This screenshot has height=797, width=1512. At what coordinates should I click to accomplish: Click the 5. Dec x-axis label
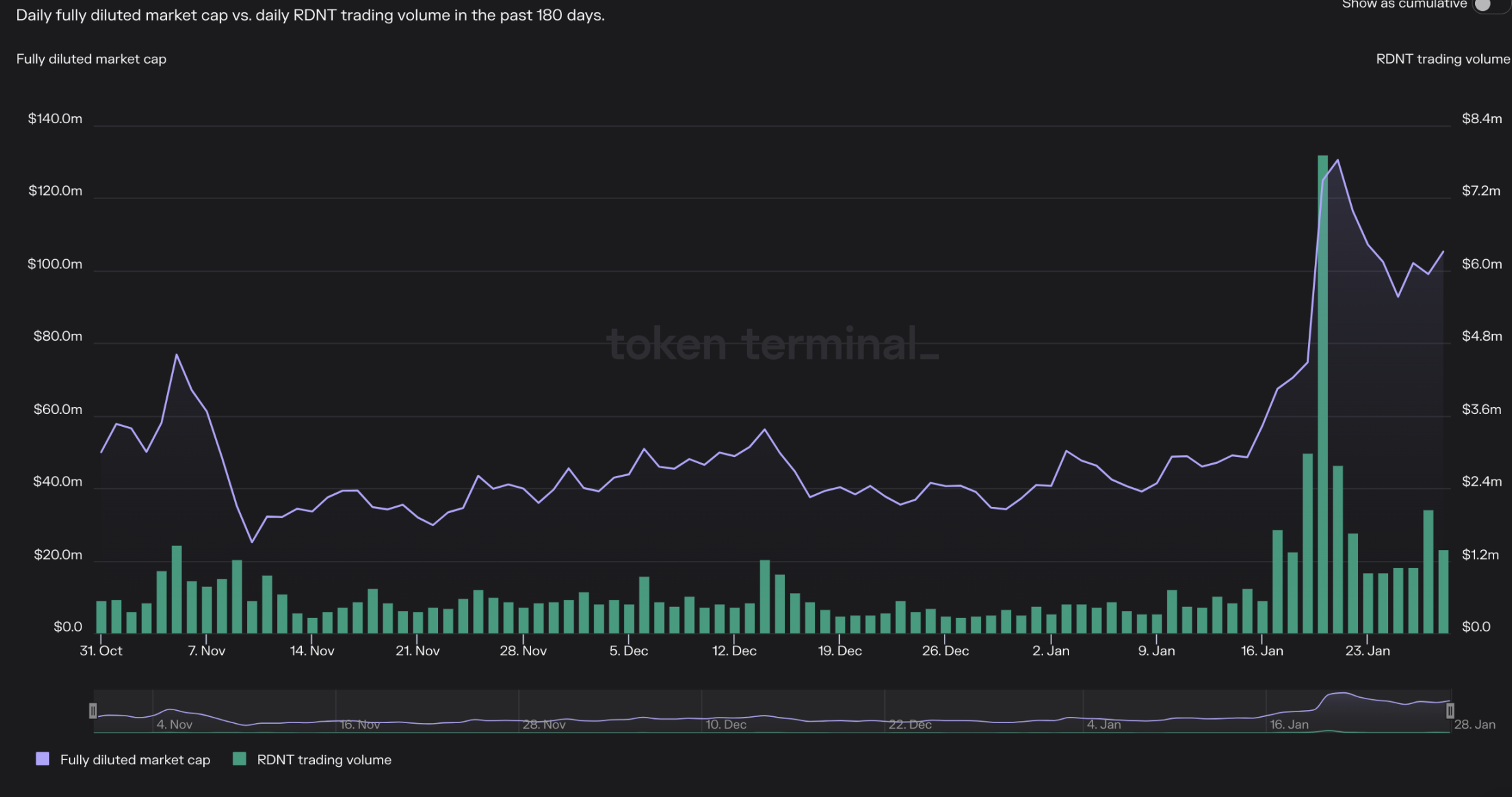click(629, 651)
